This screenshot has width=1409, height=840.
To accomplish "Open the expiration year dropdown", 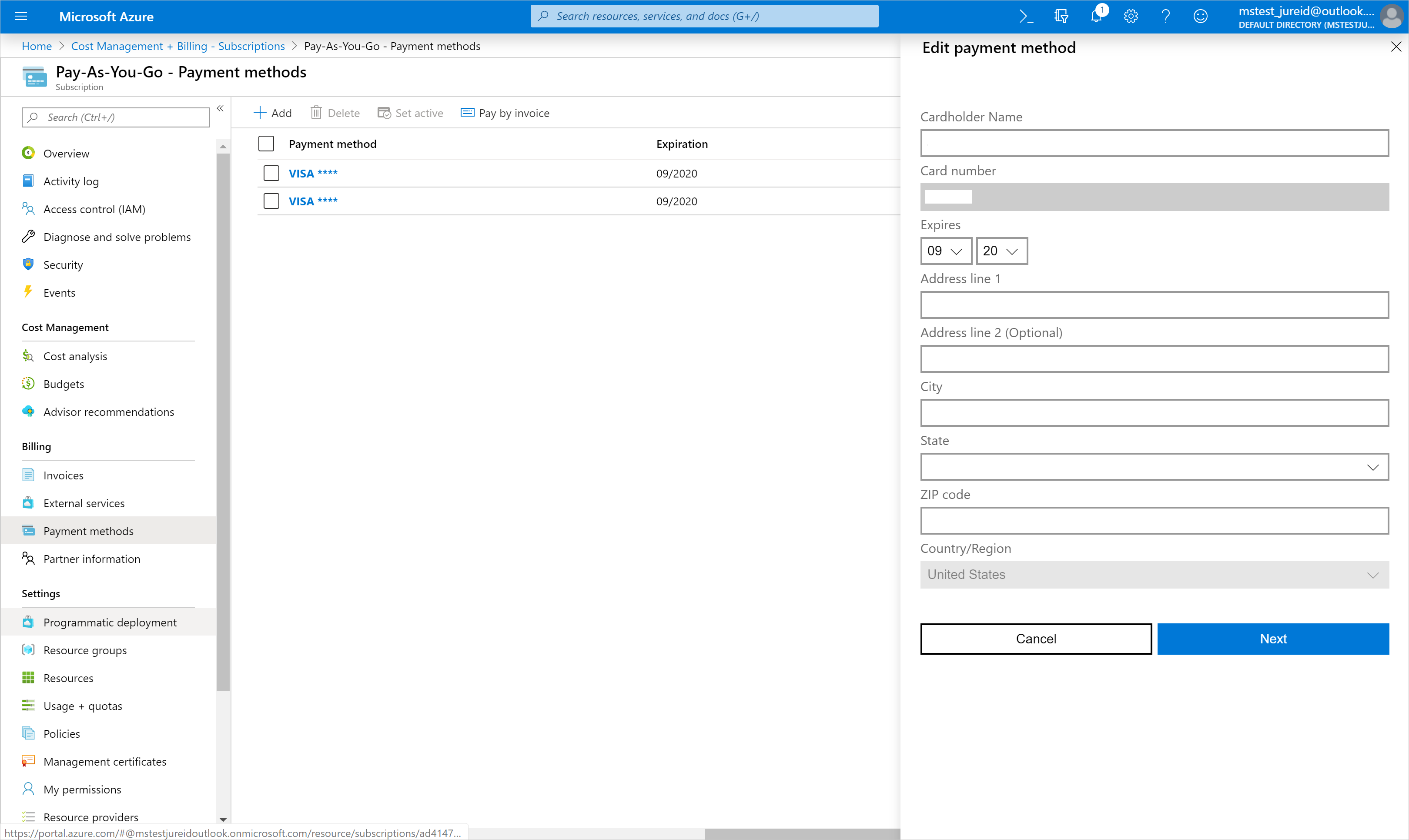I will click(x=1001, y=251).
